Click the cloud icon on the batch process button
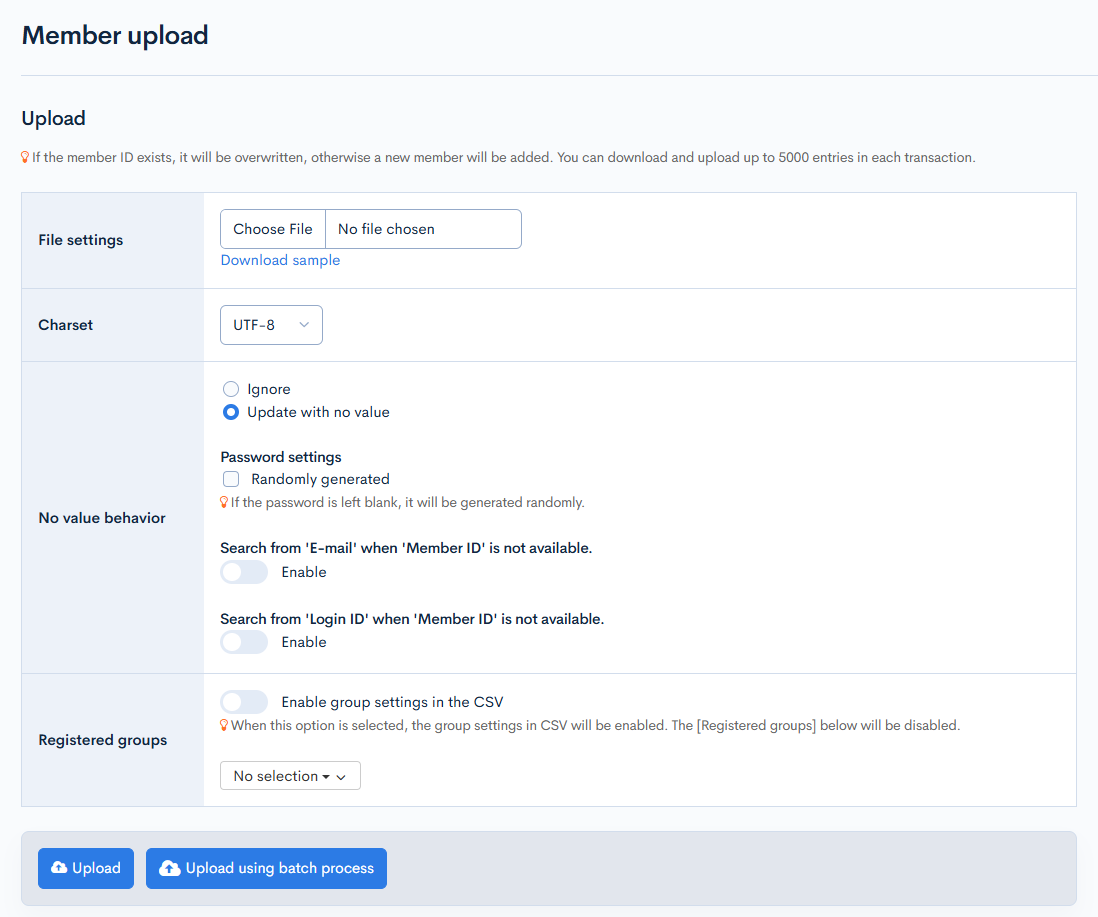The width and height of the screenshot is (1098, 917). [170, 868]
